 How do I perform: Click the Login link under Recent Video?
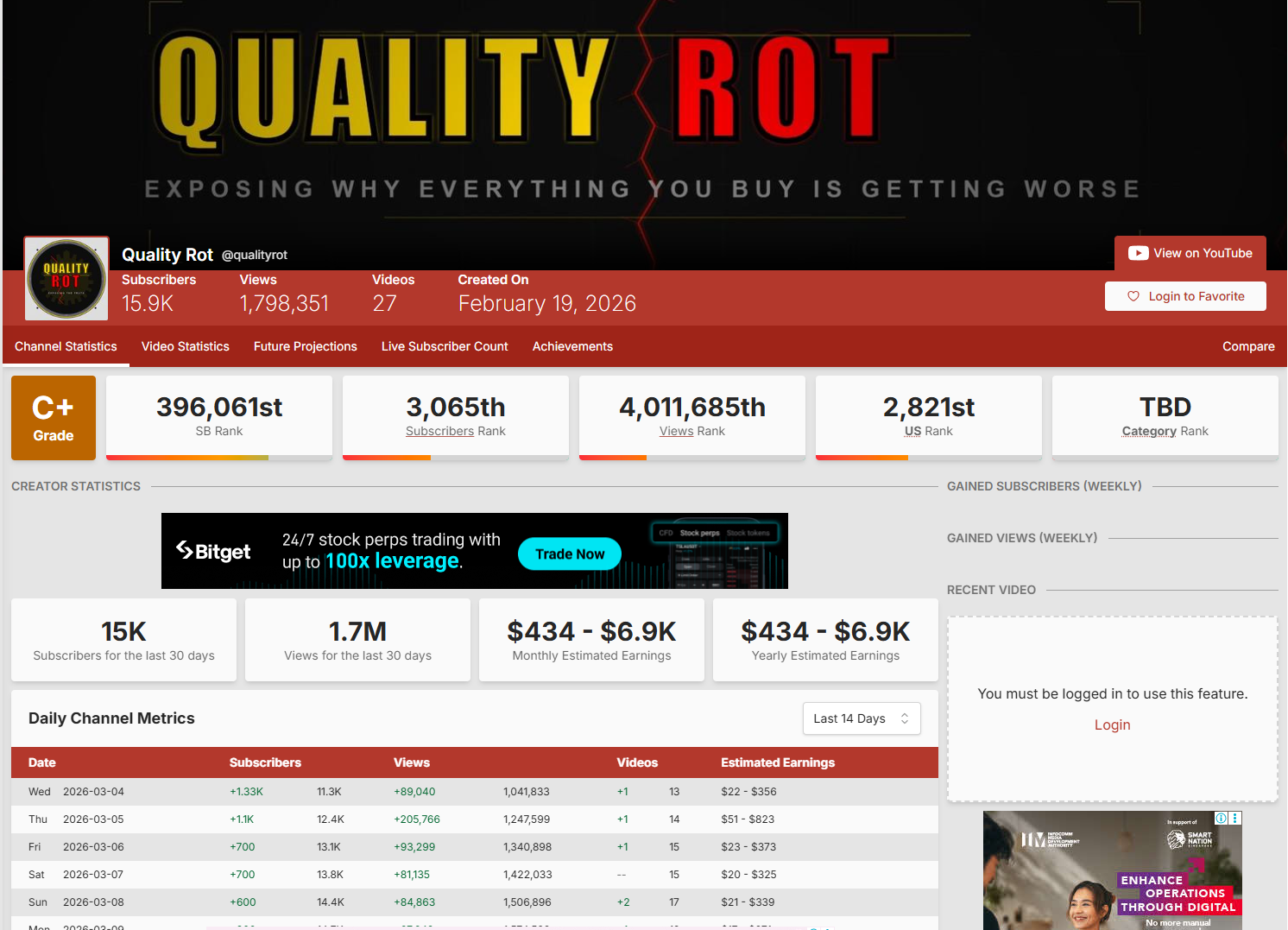click(x=1112, y=724)
